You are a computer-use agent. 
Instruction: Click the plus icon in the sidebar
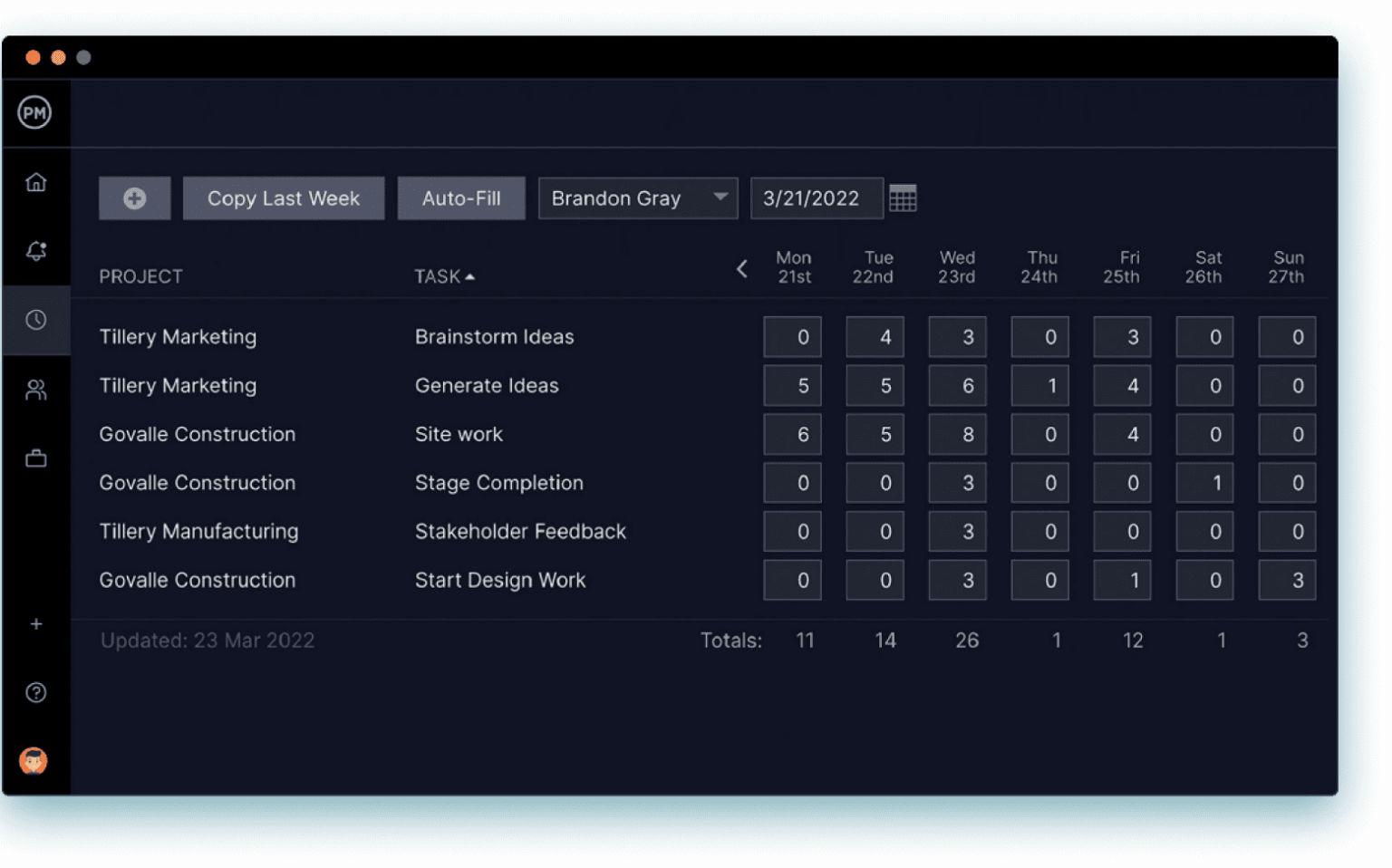[36, 624]
